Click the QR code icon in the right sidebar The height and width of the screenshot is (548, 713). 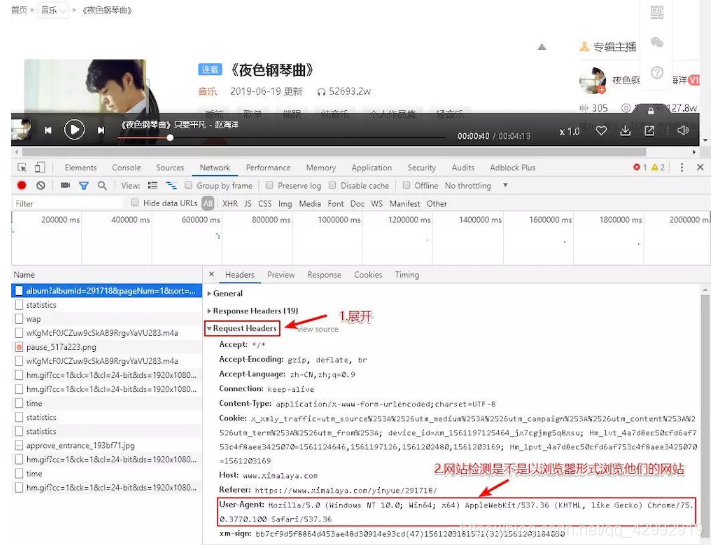[x=657, y=12]
